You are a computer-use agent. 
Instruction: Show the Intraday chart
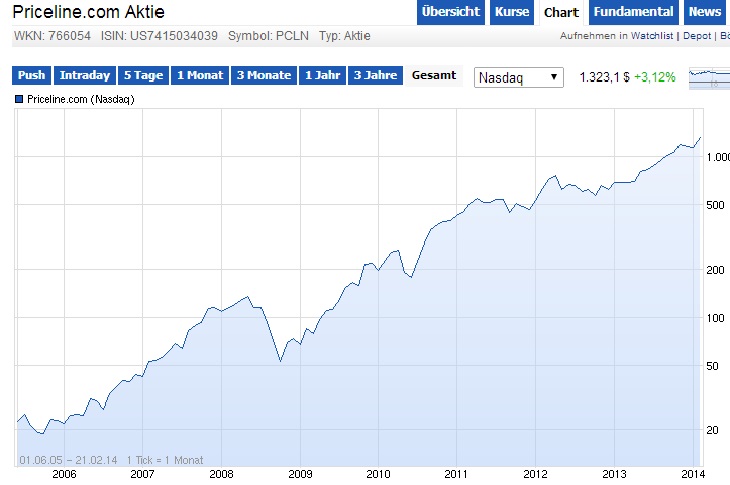click(x=84, y=75)
